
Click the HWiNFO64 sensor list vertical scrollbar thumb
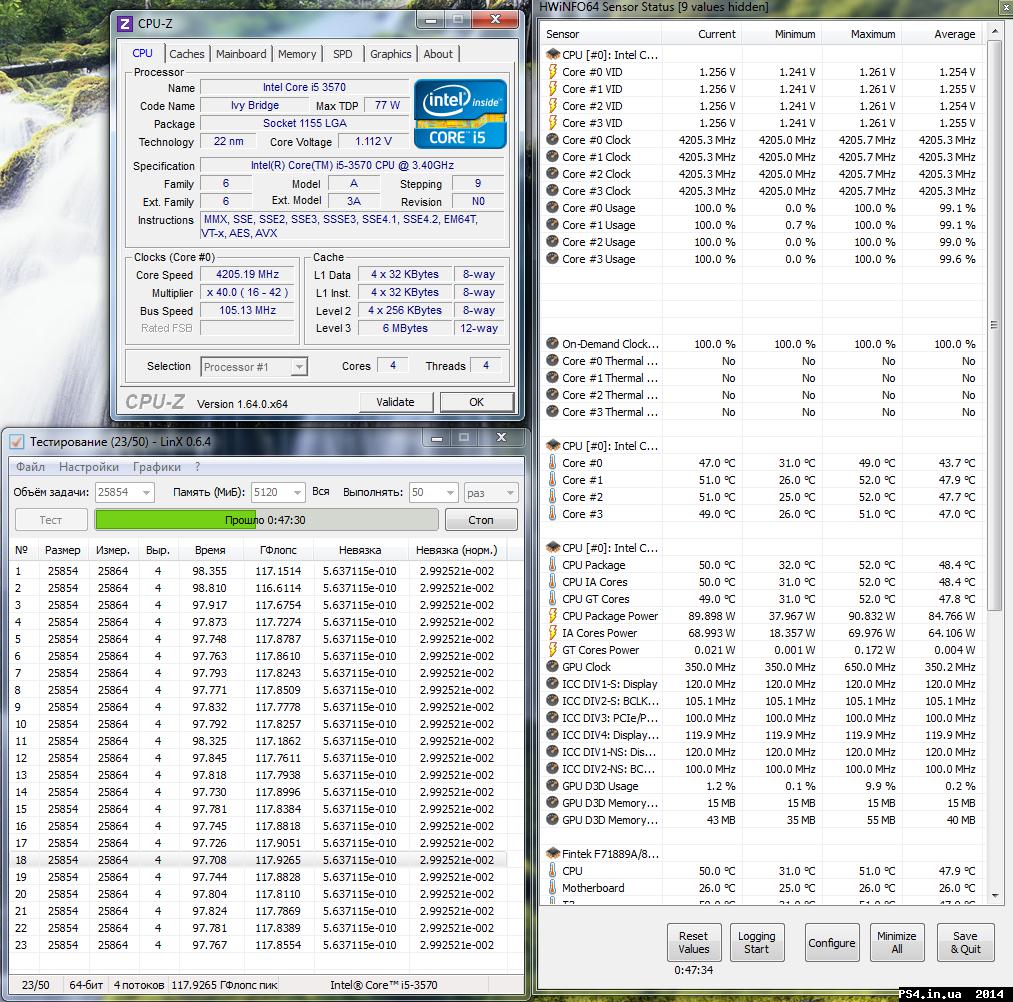point(994,324)
